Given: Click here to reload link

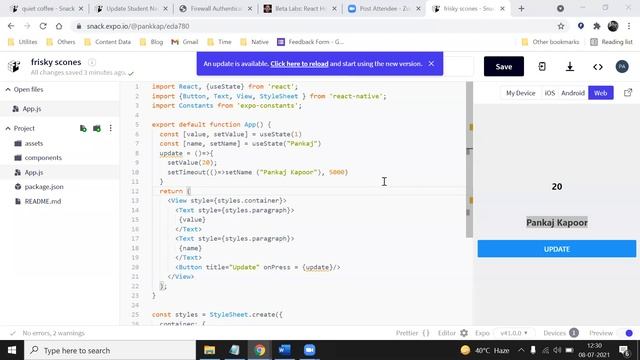Looking at the screenshot, I should 299,64.
